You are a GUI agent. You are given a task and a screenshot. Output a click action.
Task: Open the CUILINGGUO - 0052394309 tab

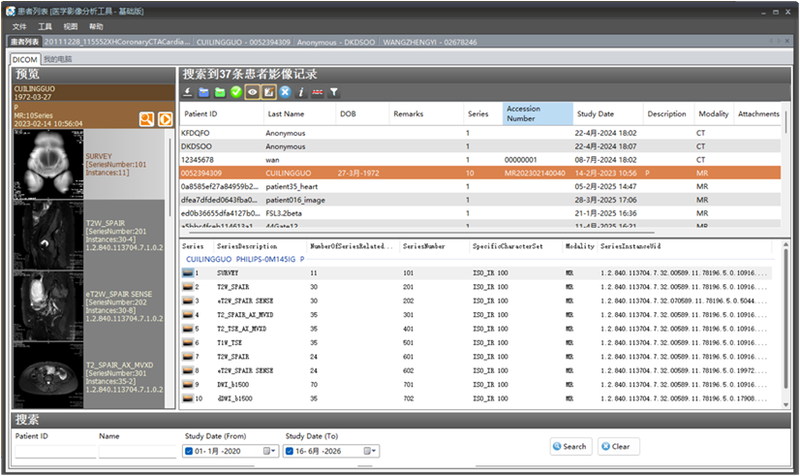pyautogui.click(x=243, y=42)
